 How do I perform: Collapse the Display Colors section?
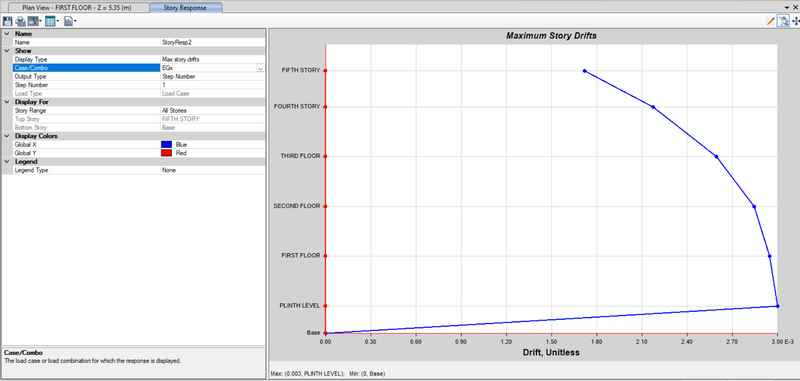click(x=7, y=136)
